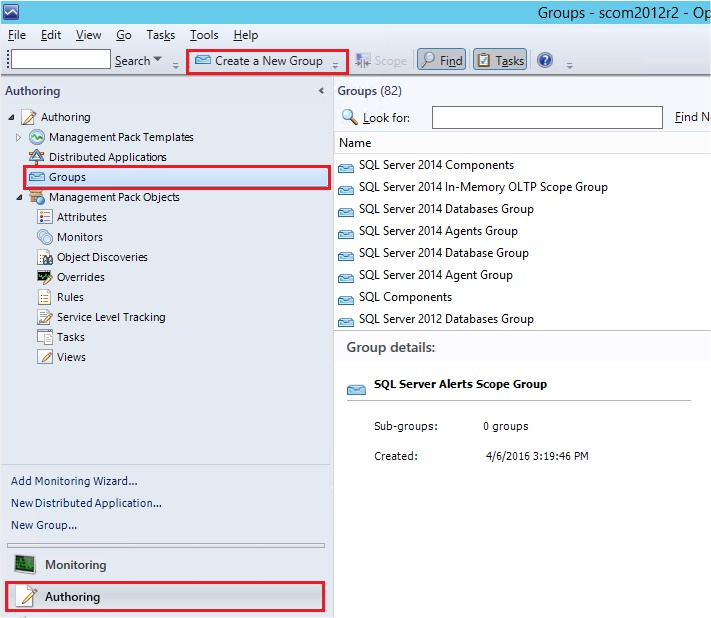Click Management Pack Templates icon

[37, 137]
